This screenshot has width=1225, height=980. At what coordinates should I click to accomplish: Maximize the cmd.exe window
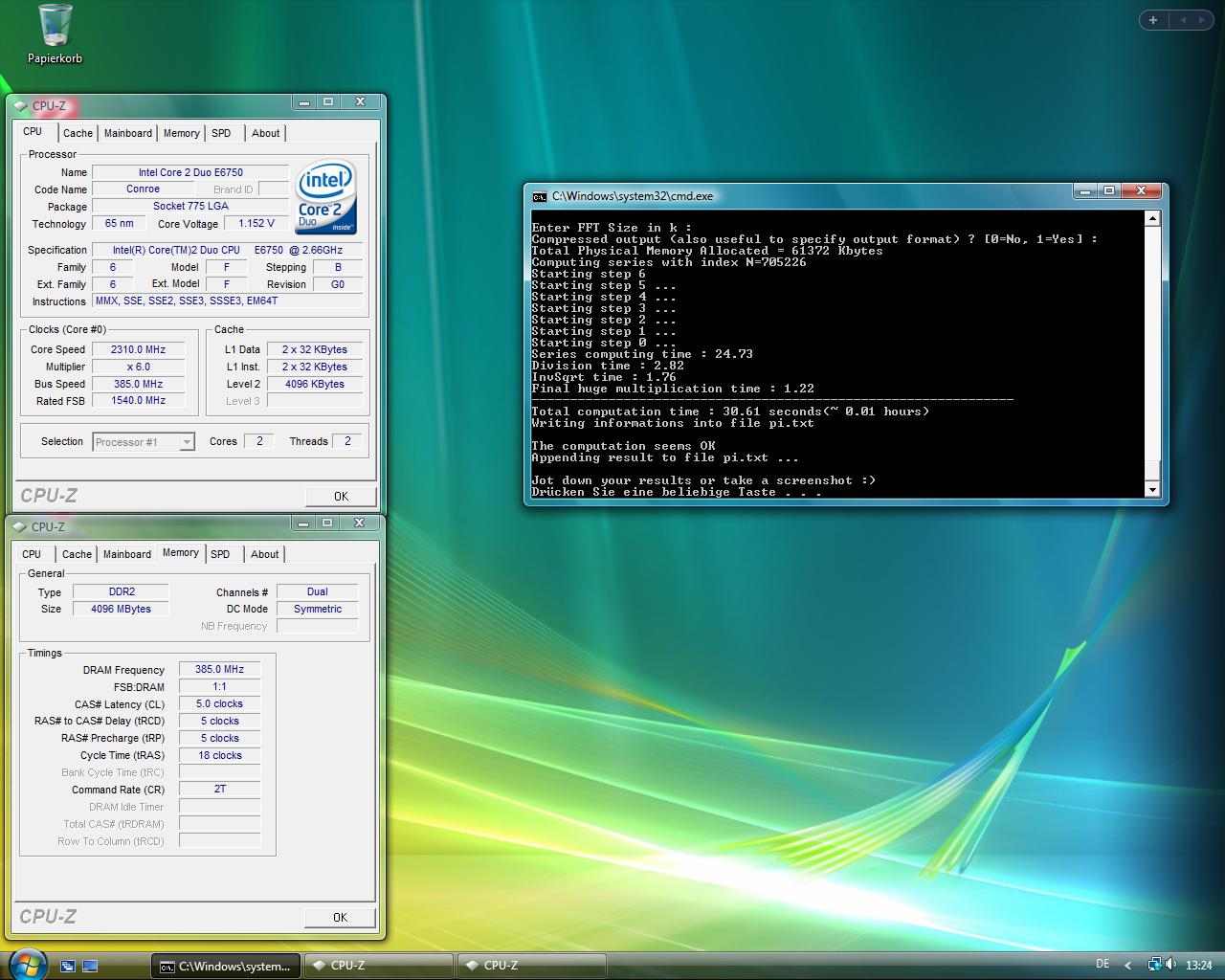click(1109, 191)
